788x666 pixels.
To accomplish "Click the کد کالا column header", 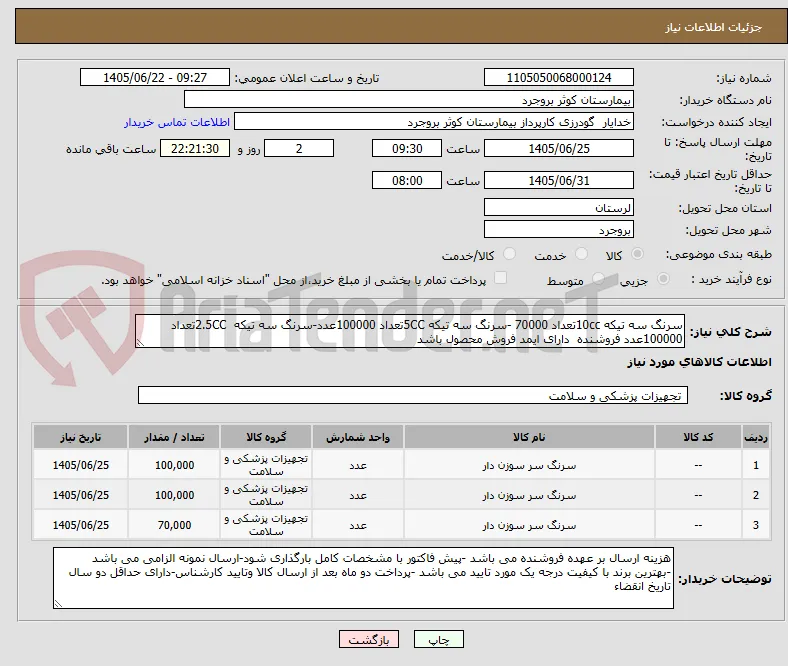I will (x=698, y=437).
